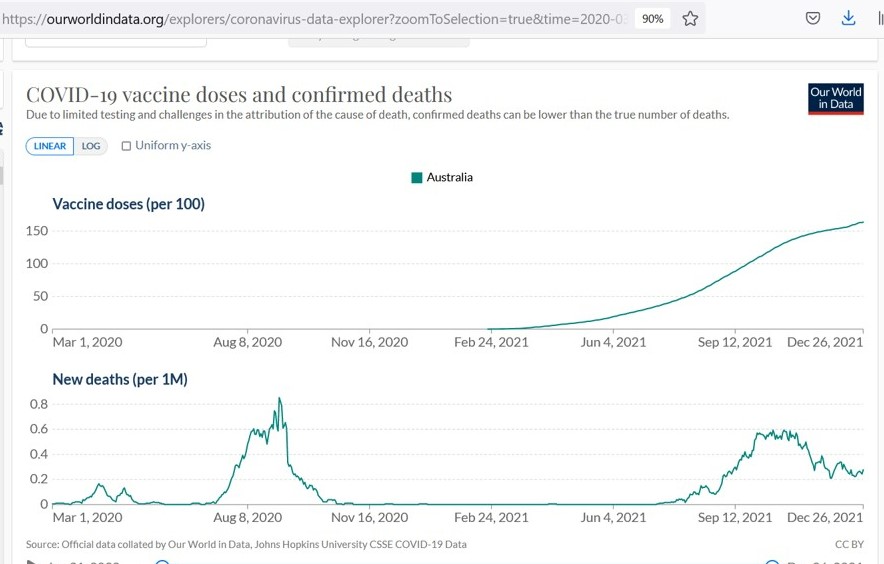Click the New deaths (per 1M) heading
Screen dimensions: 884x564
(x=120, y=379)
